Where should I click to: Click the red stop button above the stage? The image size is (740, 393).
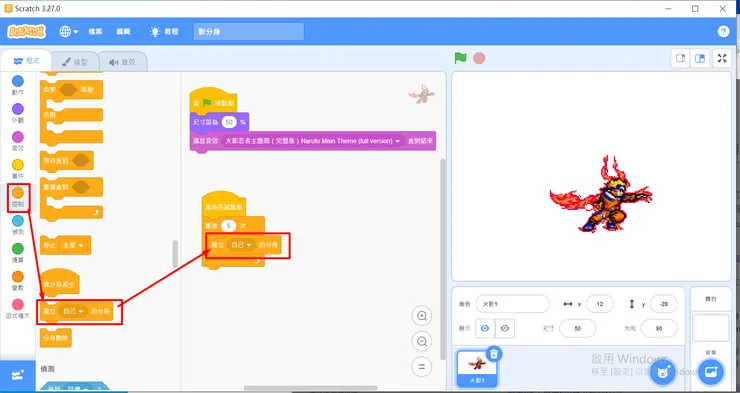click(x=479, y=58)
